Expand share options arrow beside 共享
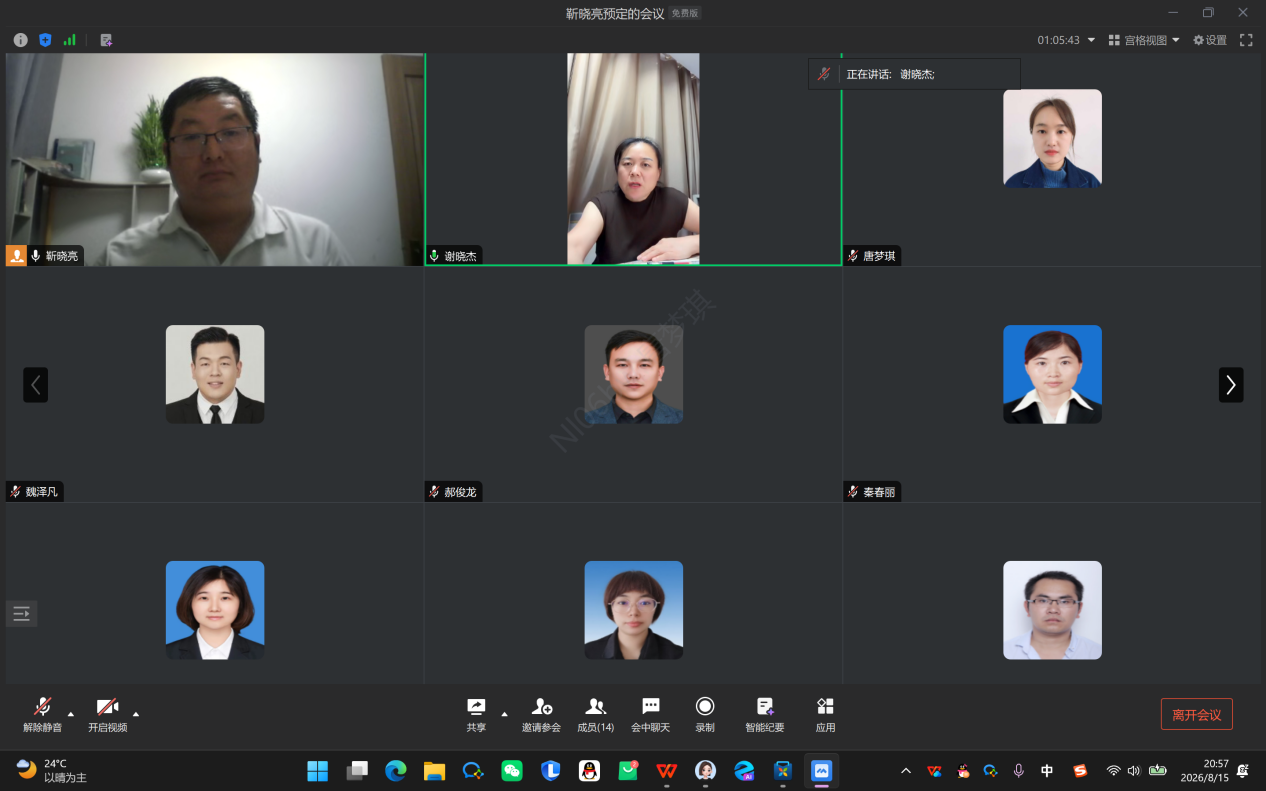The width and height of the screenshot is (1266, 791). tap(504, 714)
